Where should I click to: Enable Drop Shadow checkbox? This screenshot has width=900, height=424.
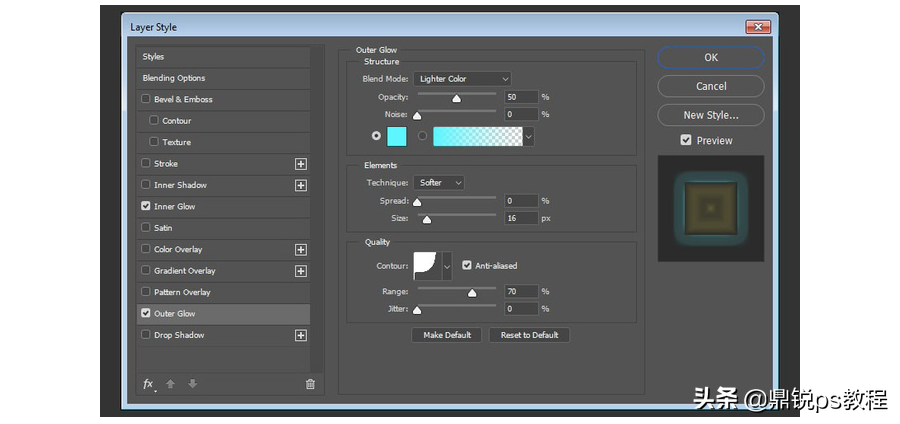[x=146, y=334]
